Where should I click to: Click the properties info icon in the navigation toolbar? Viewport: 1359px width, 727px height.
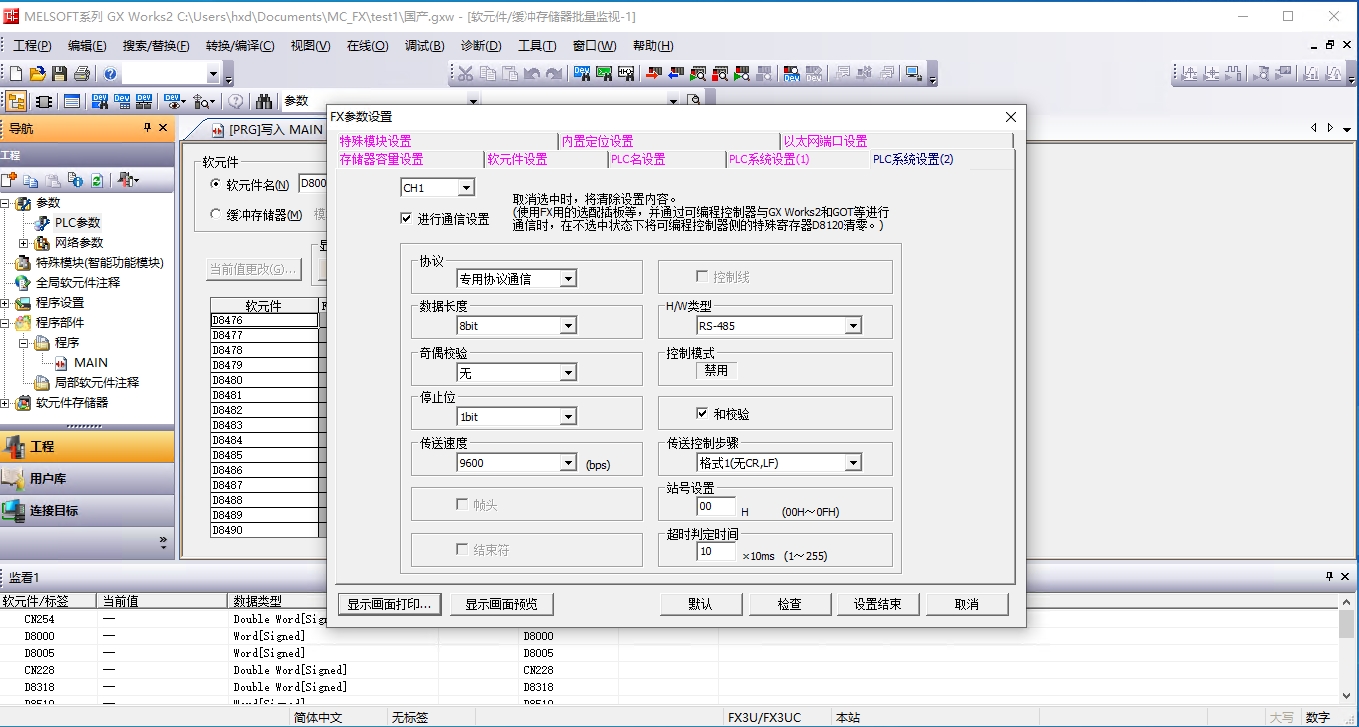(75, 180)
